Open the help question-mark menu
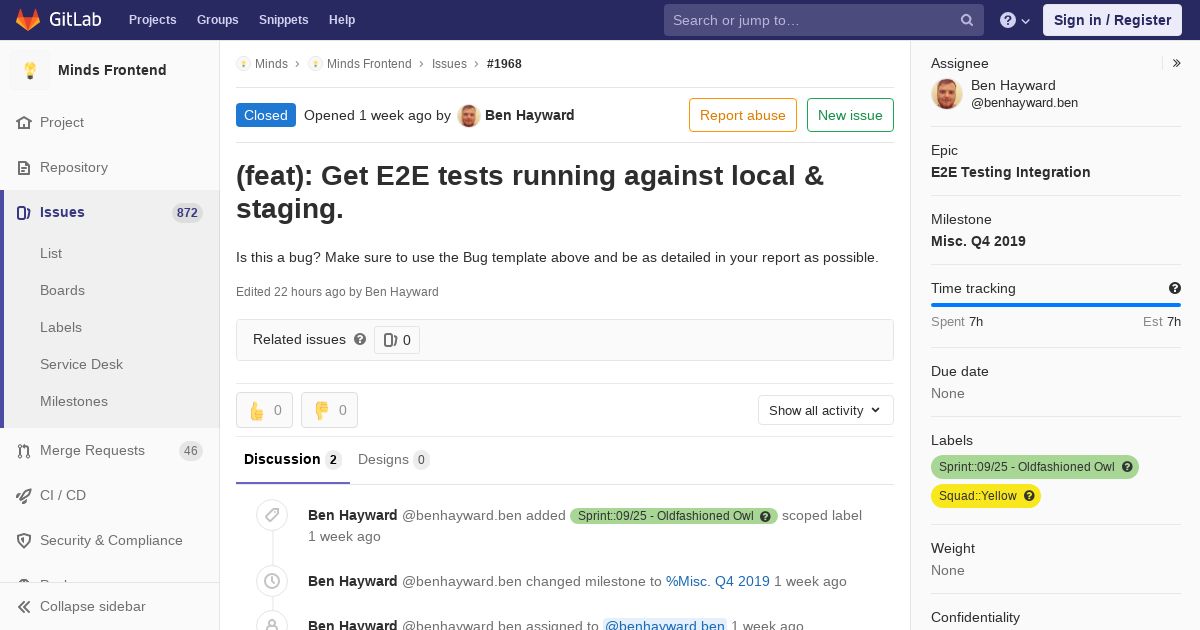Screen dimensions: 1200x630 (1015, 20)
